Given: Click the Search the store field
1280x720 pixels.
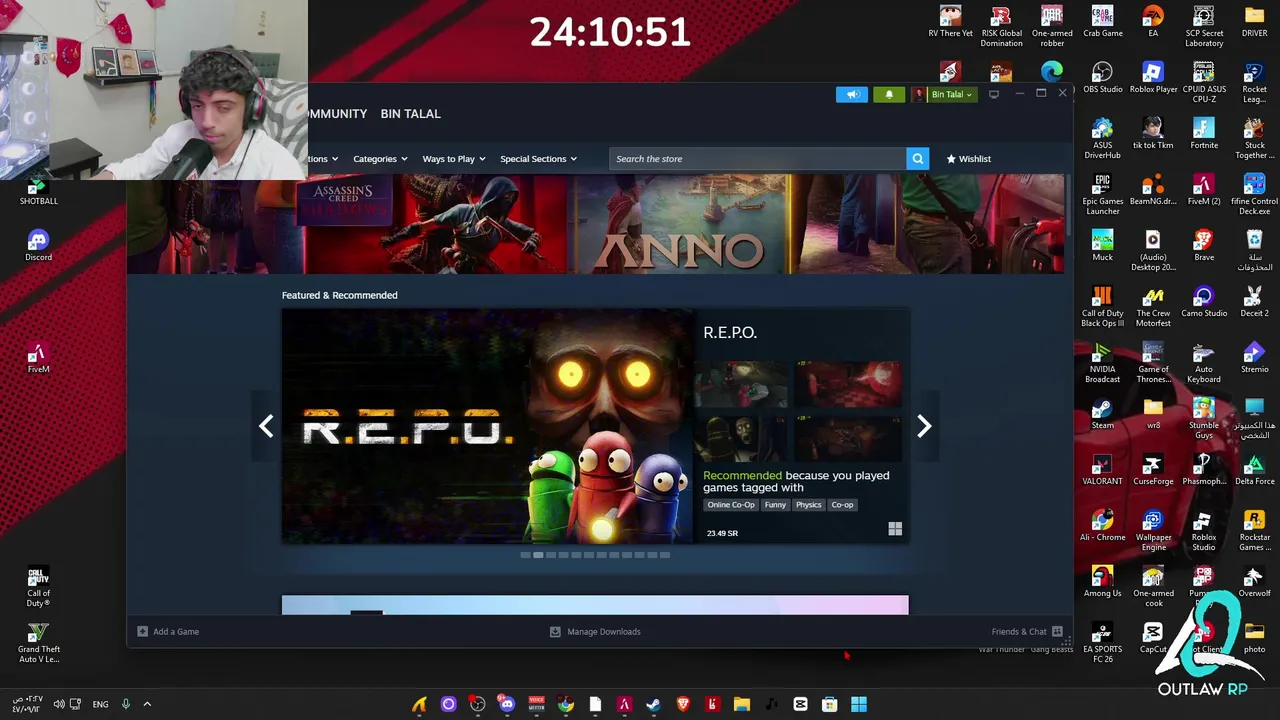Looking at the screenshot, I should pyautogui.click(x=757, y=159).
